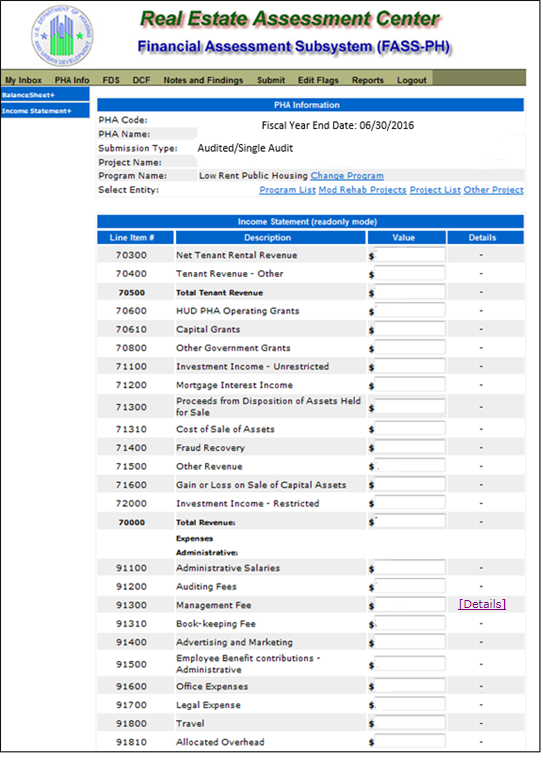Click the Income Statement (readonly mode) header
Viewport: 543px width, 763px height.
pos(308,222)
